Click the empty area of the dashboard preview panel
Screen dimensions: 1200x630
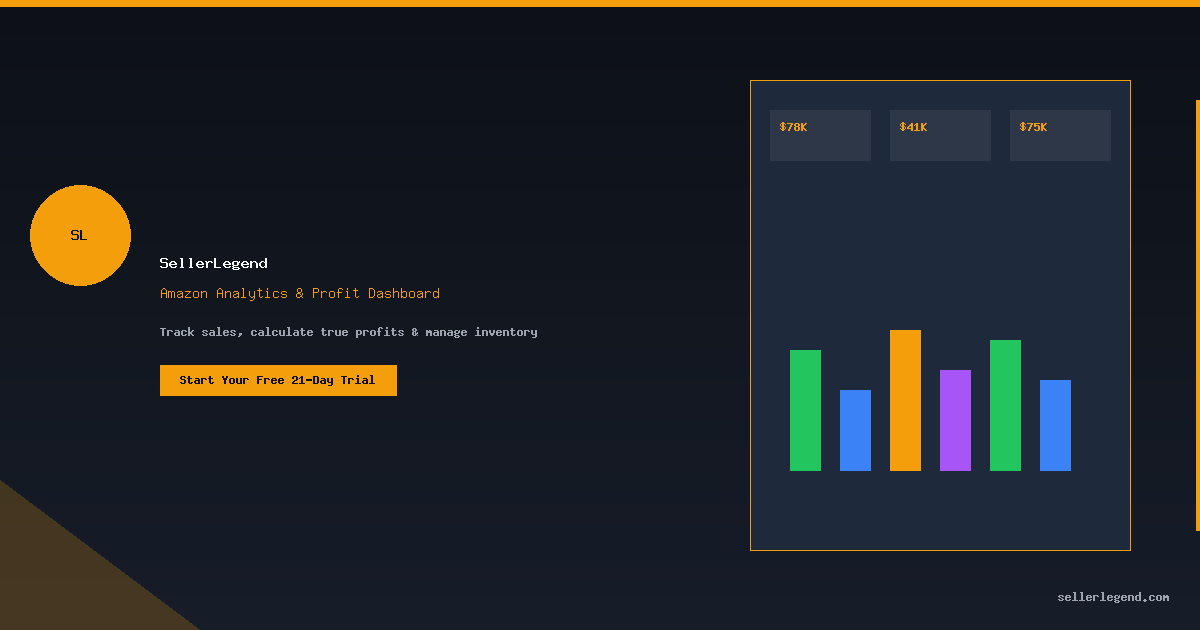tap(940, 240)
